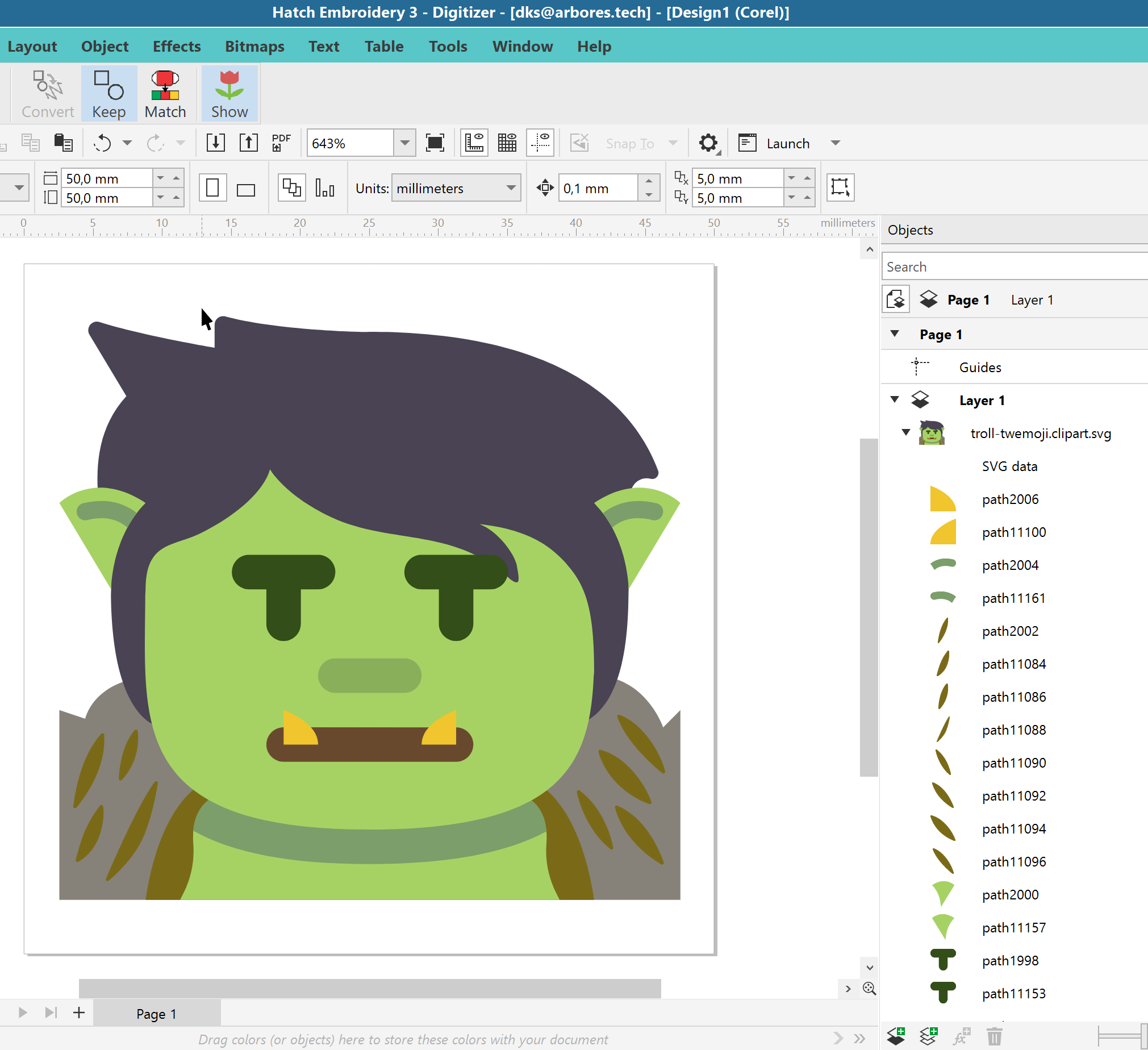The width and height of the screenshot is (1148, 1050).
Task: Click the New Layer icon
Action: point(896,1036)
